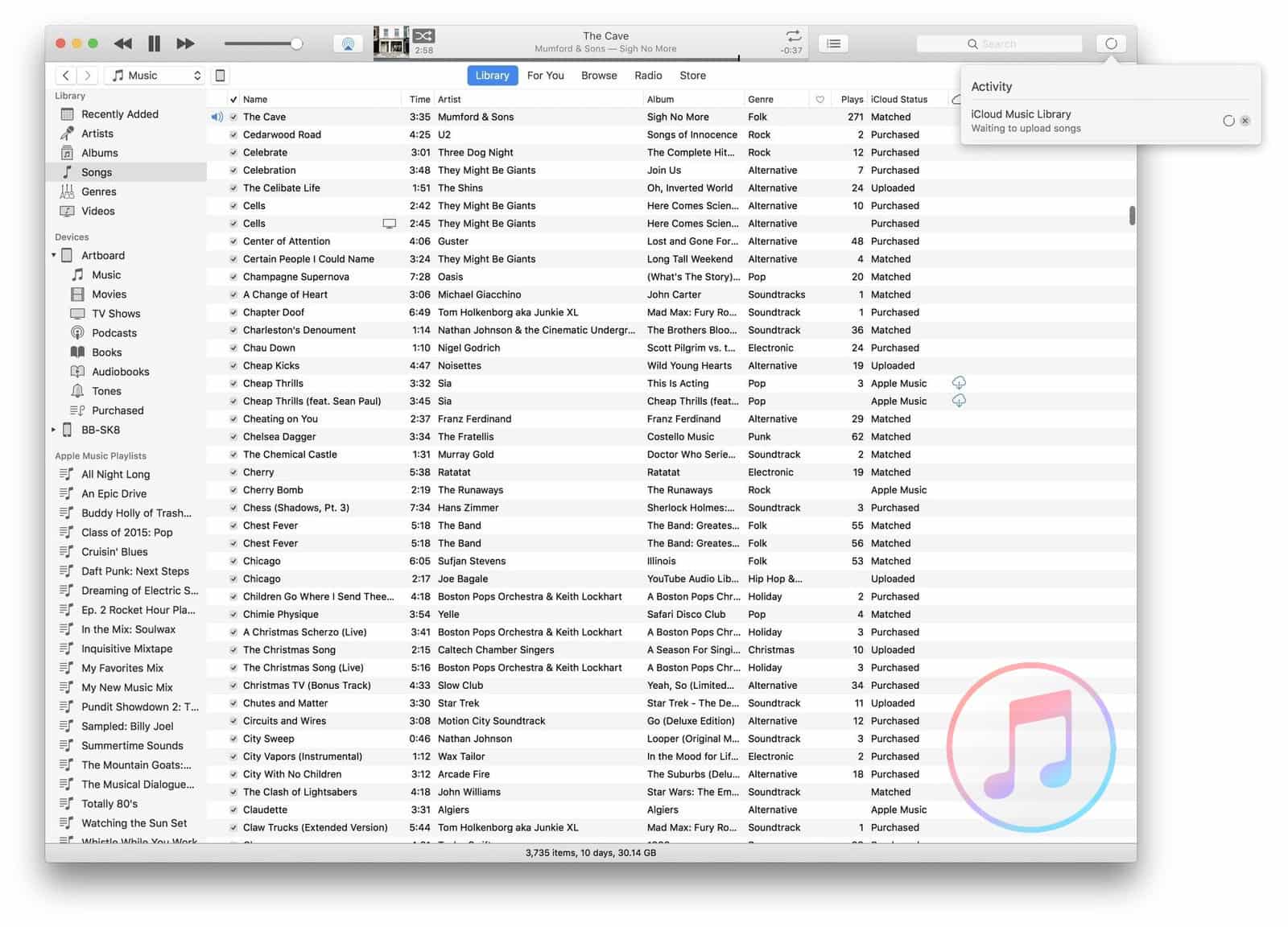Click The Cave album artwork thumbnail

391,43
